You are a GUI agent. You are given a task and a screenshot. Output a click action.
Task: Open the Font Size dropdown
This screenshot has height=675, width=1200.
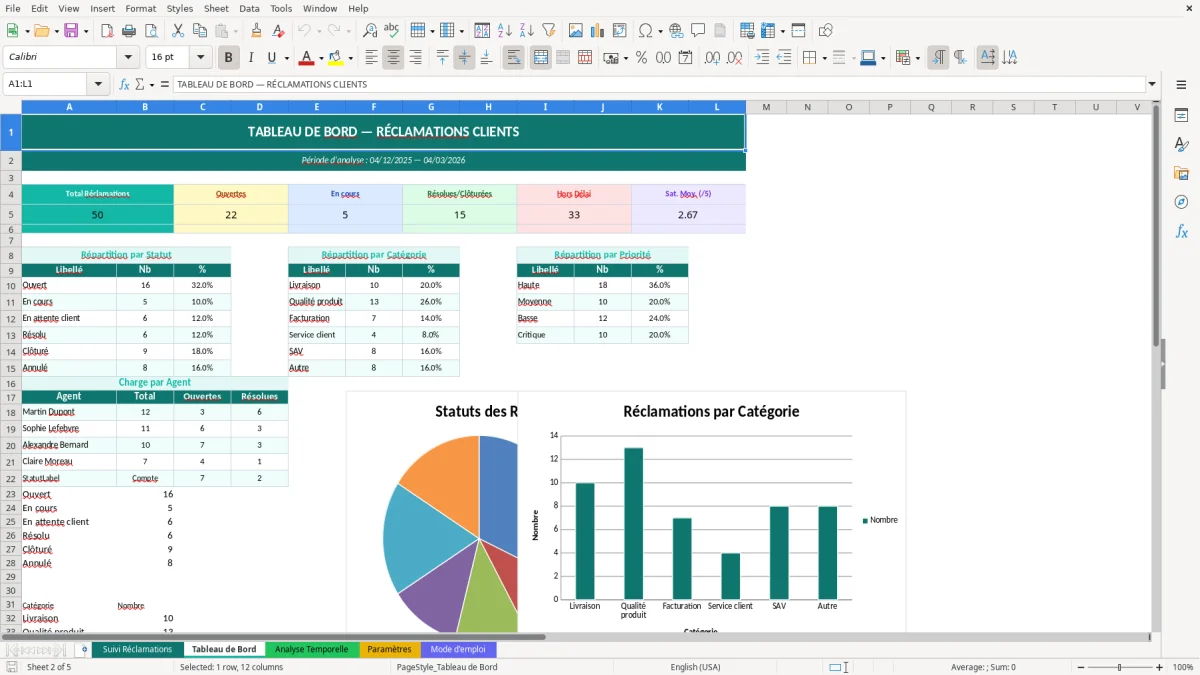[200, 58]
